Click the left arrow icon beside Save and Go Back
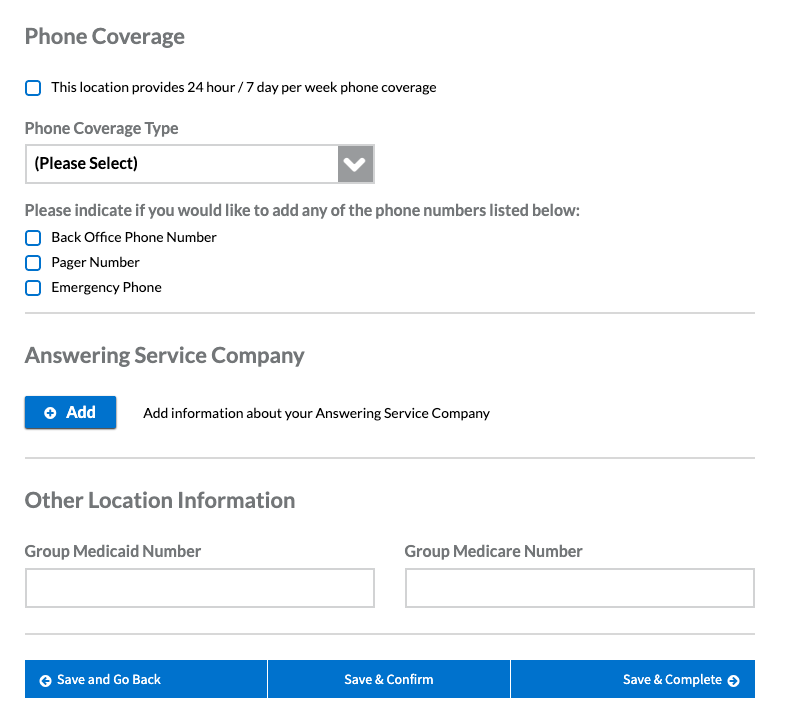Viewport: 785px width, 710px height. point(45,680)
